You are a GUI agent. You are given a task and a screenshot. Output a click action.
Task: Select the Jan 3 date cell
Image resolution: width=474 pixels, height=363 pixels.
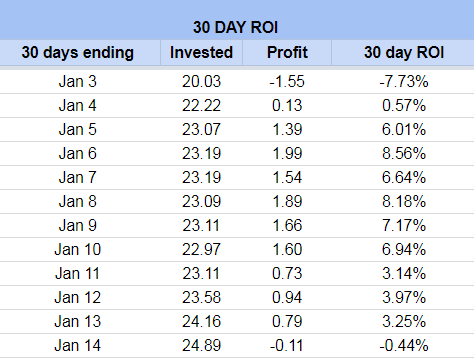pyautogui.click(x=80, y=81)
